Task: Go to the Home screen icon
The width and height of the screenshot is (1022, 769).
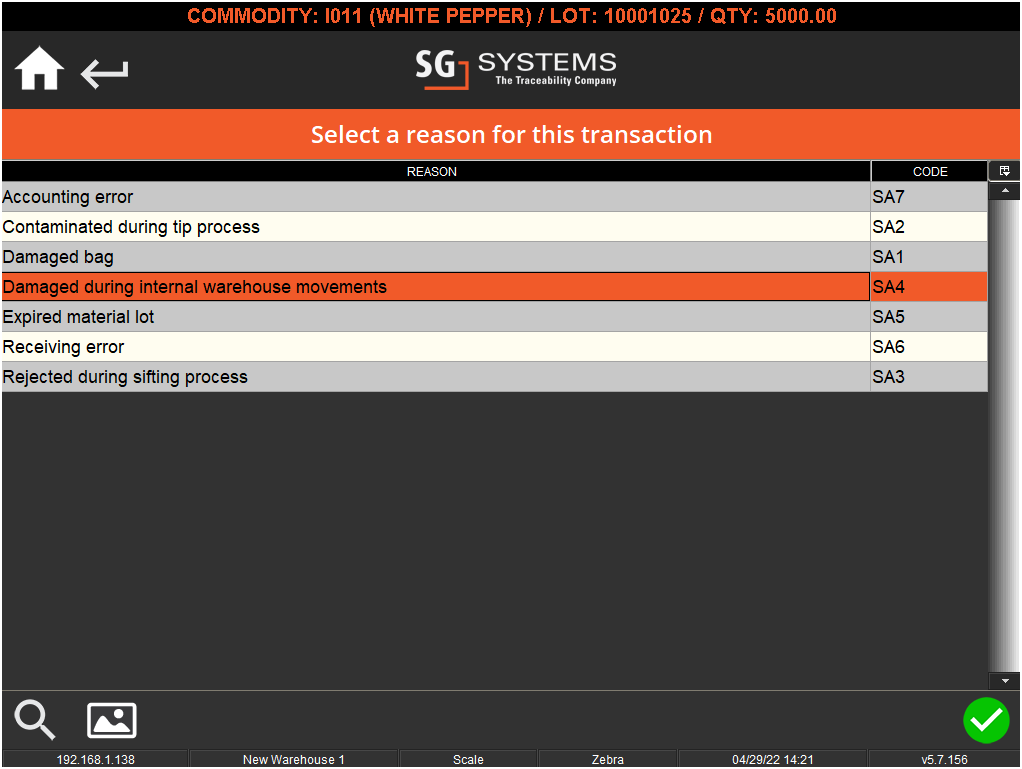Action: click(39, 68)
